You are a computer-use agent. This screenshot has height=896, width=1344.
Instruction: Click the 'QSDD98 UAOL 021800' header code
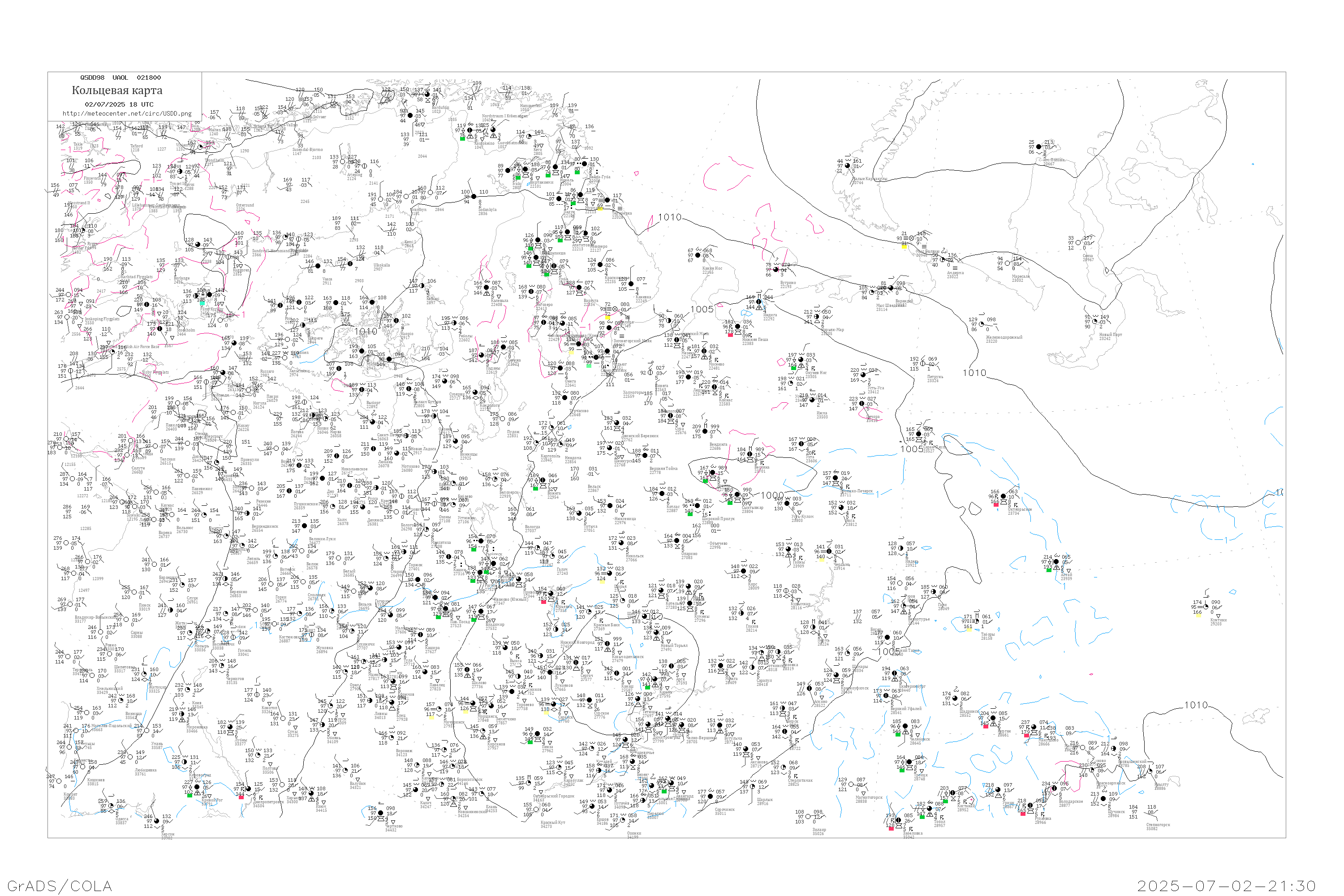click(121, 78)
